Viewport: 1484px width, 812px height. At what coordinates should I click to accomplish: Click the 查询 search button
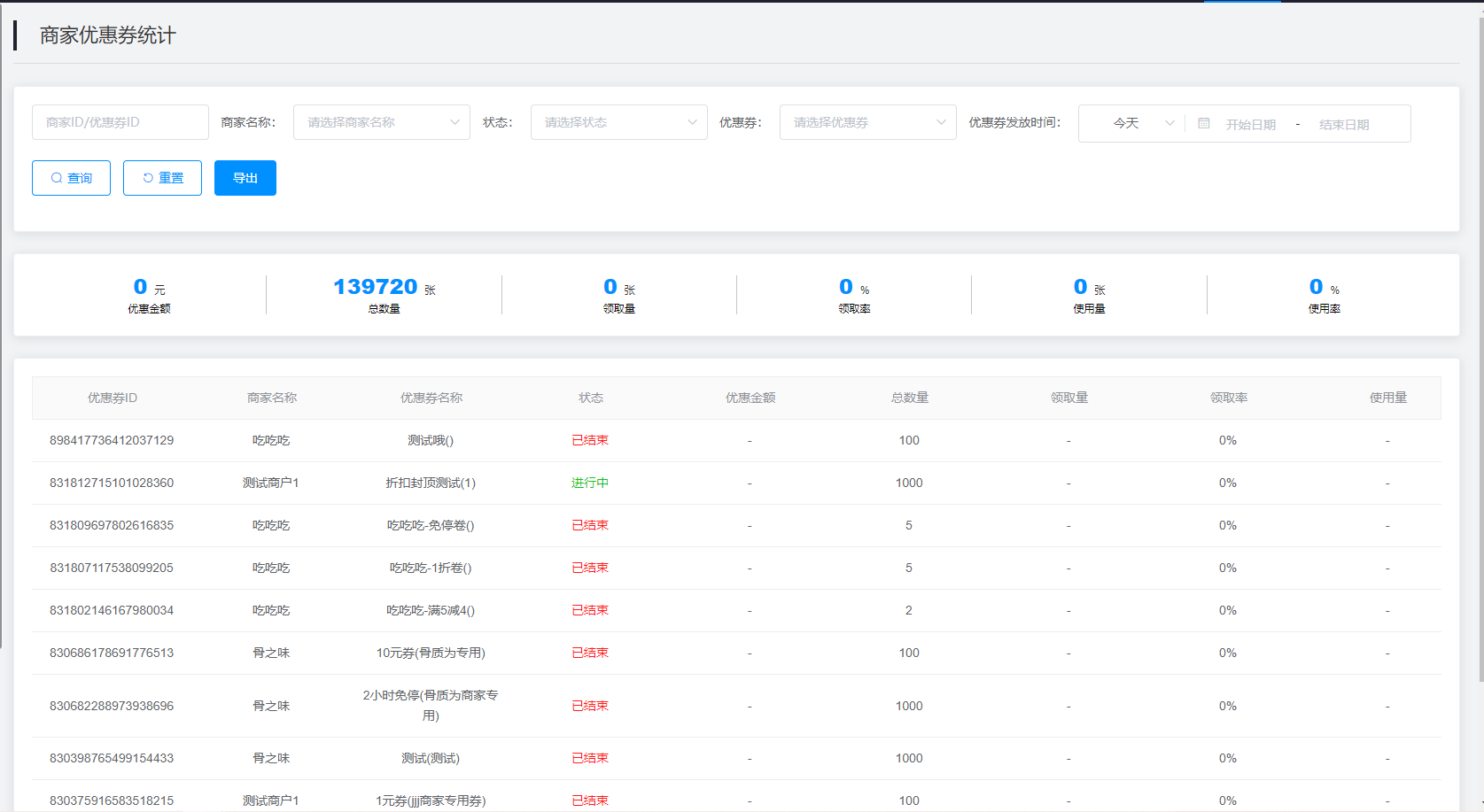coord(71,178)
